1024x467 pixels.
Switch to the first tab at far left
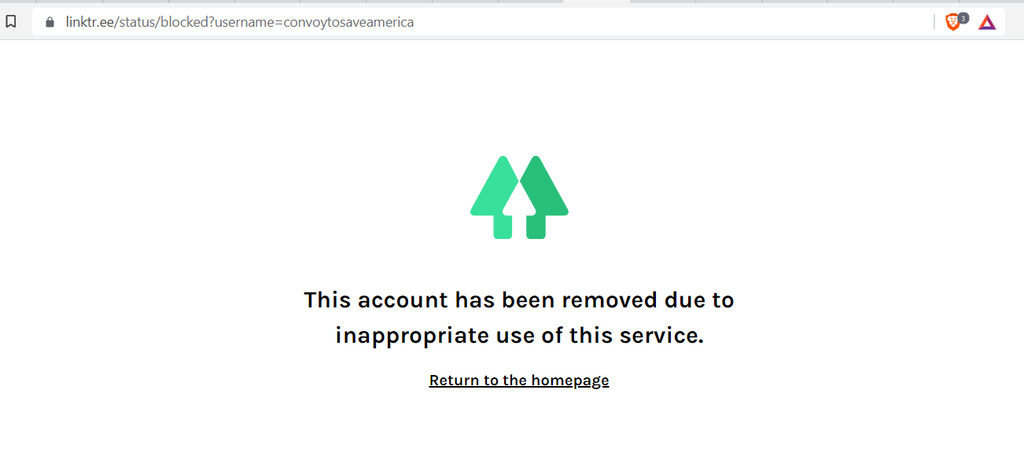(16, 1)
